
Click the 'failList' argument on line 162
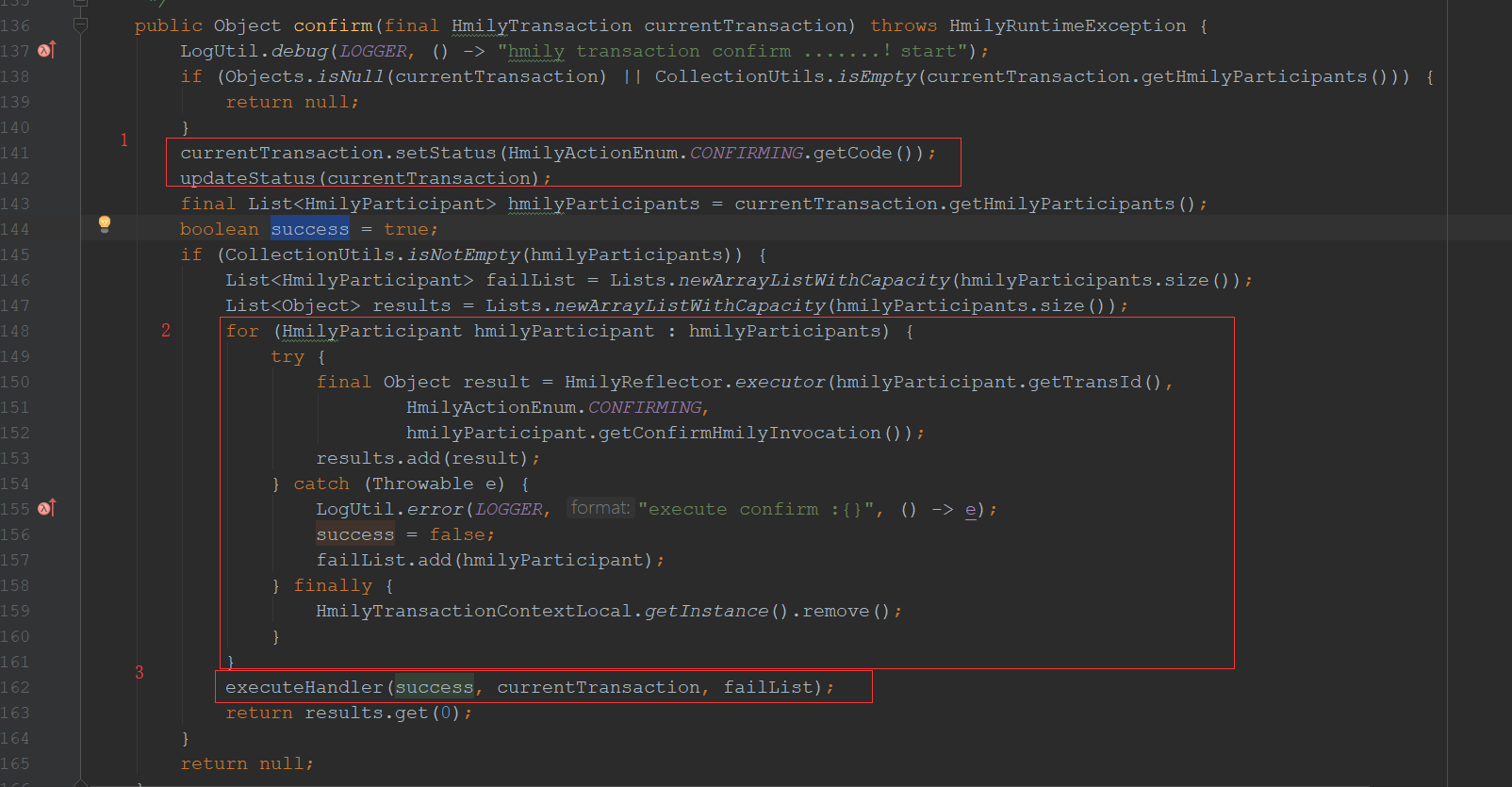(x=768, y=687)
